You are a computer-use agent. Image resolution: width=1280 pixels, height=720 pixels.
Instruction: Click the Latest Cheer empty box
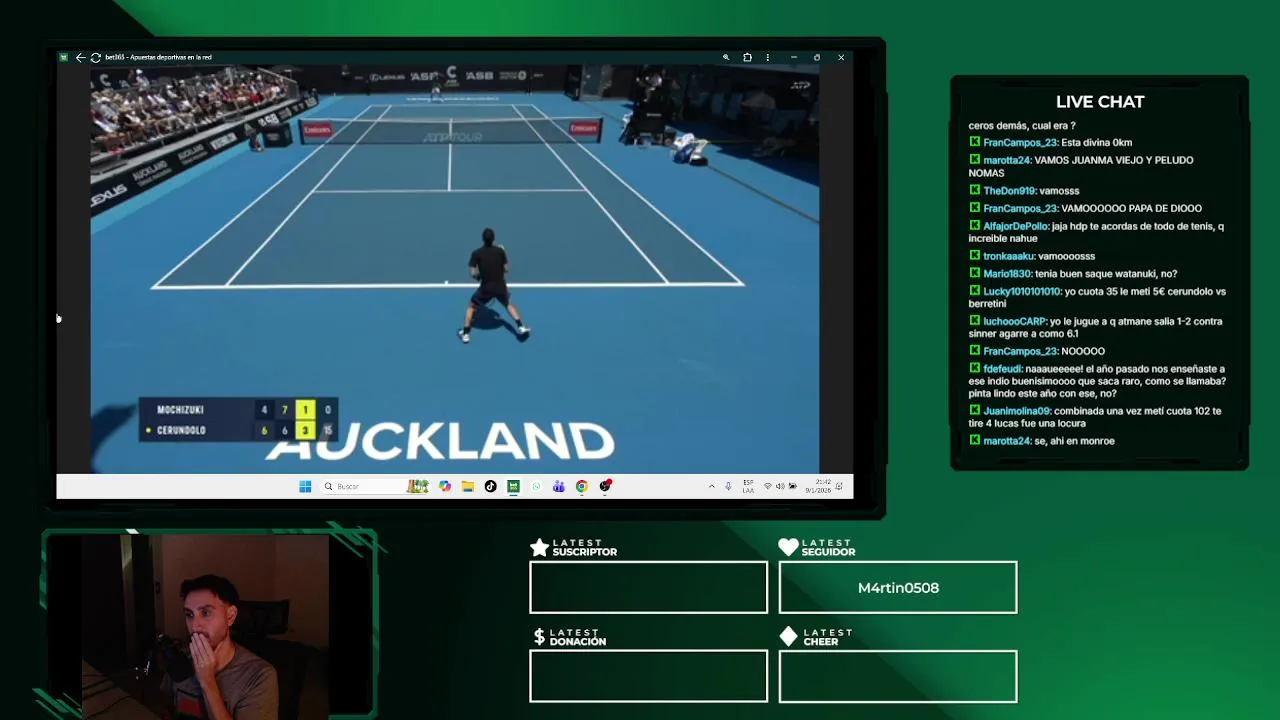[898, 677]
